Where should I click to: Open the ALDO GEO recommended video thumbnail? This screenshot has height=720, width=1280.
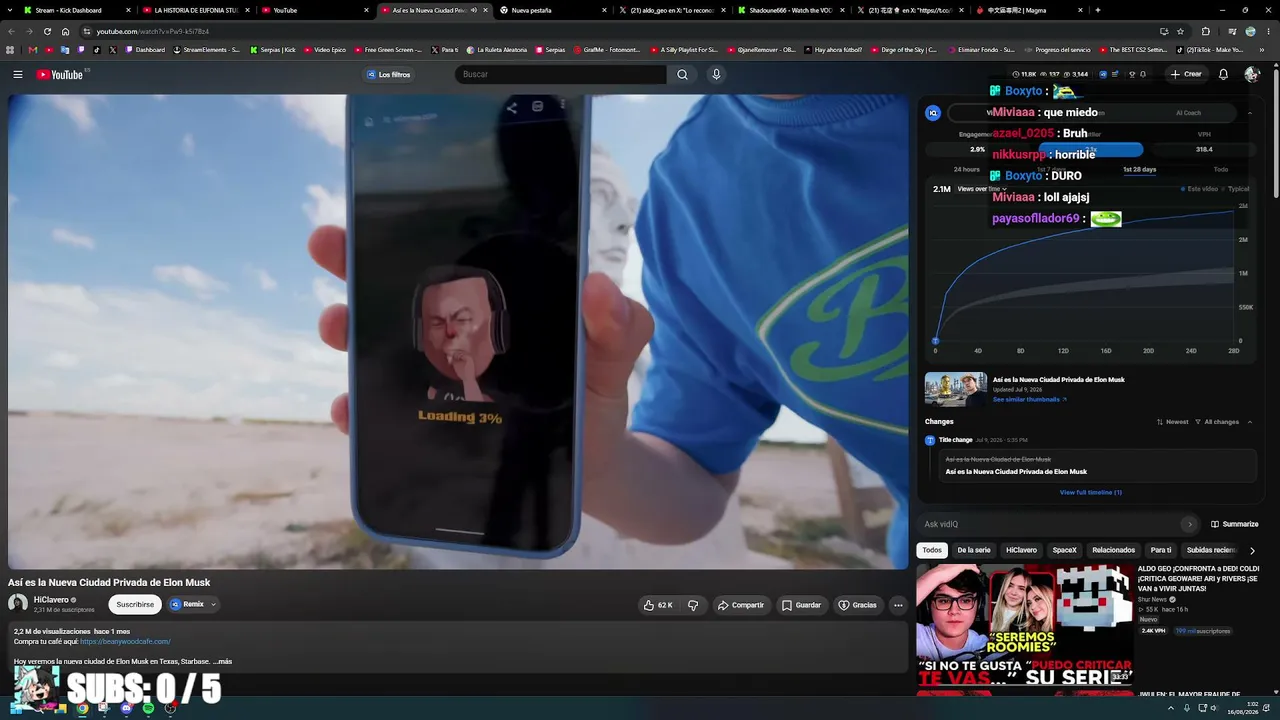coord(1026,625)
